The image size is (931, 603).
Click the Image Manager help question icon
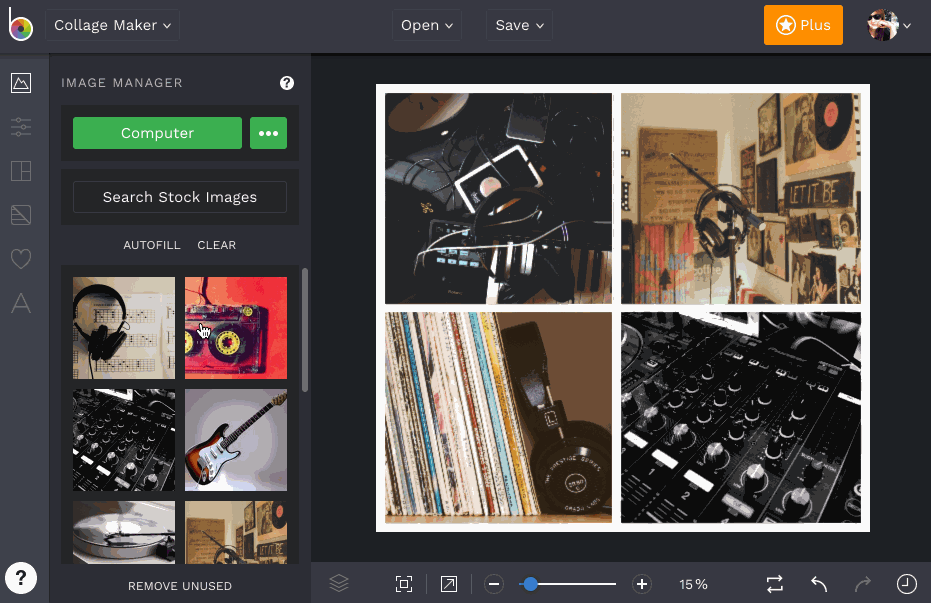point(287,83)
